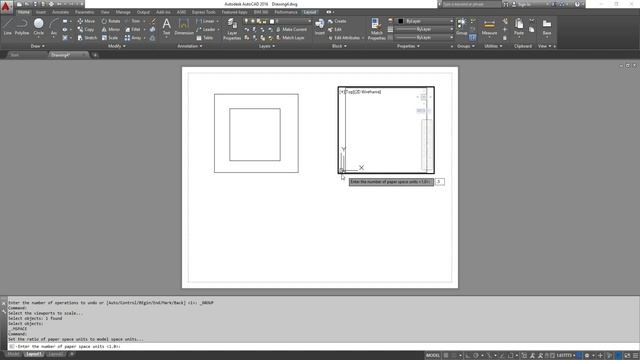Expand the Layers panel
Image resolution: width=640 pixels, height=360 pixels.
[x=267, y=46]
